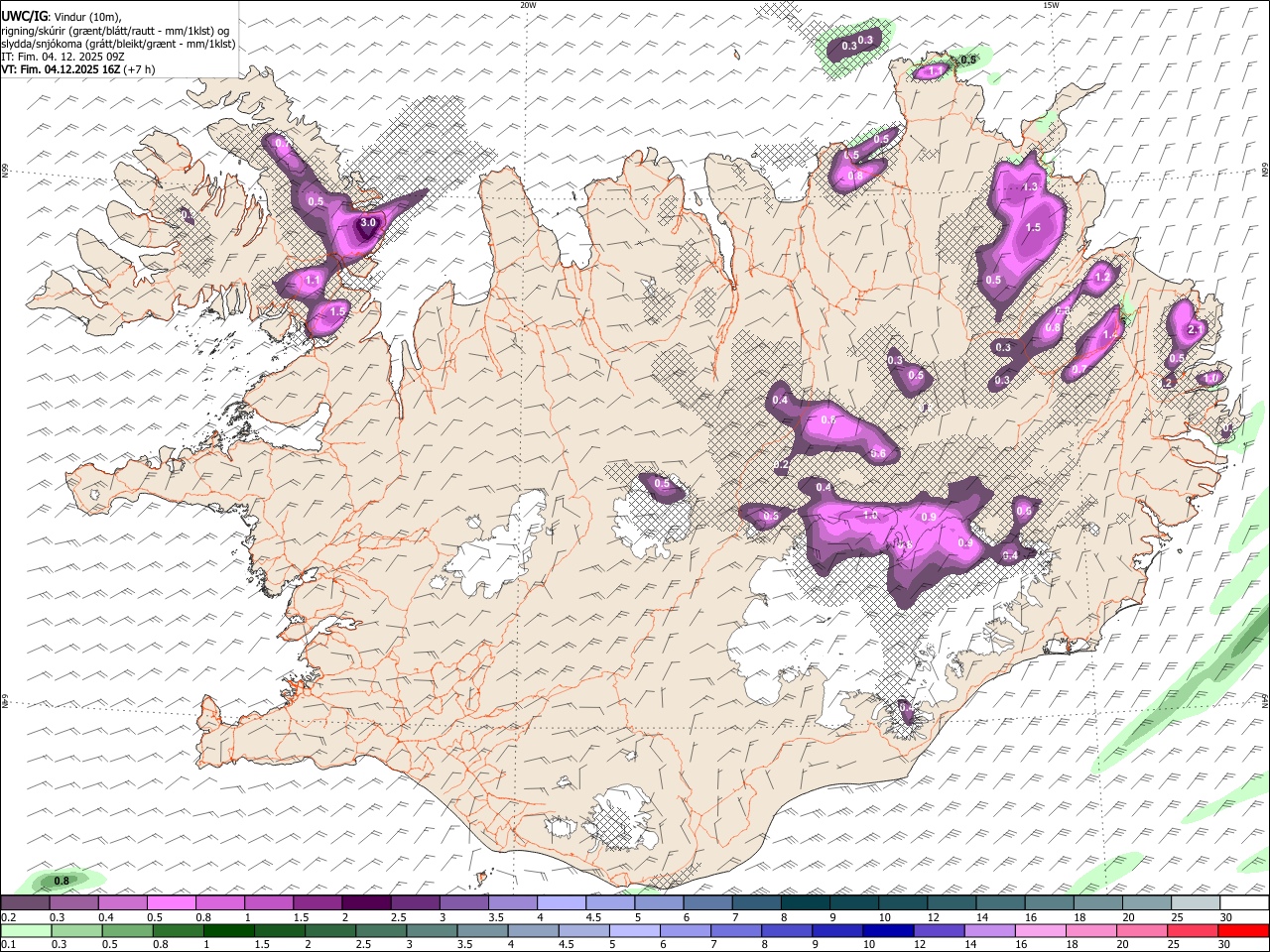Click the "VT: Fim. 04.12.2025 16Z (+7 h)" line
1270x952 pixels.
(78, 70)
